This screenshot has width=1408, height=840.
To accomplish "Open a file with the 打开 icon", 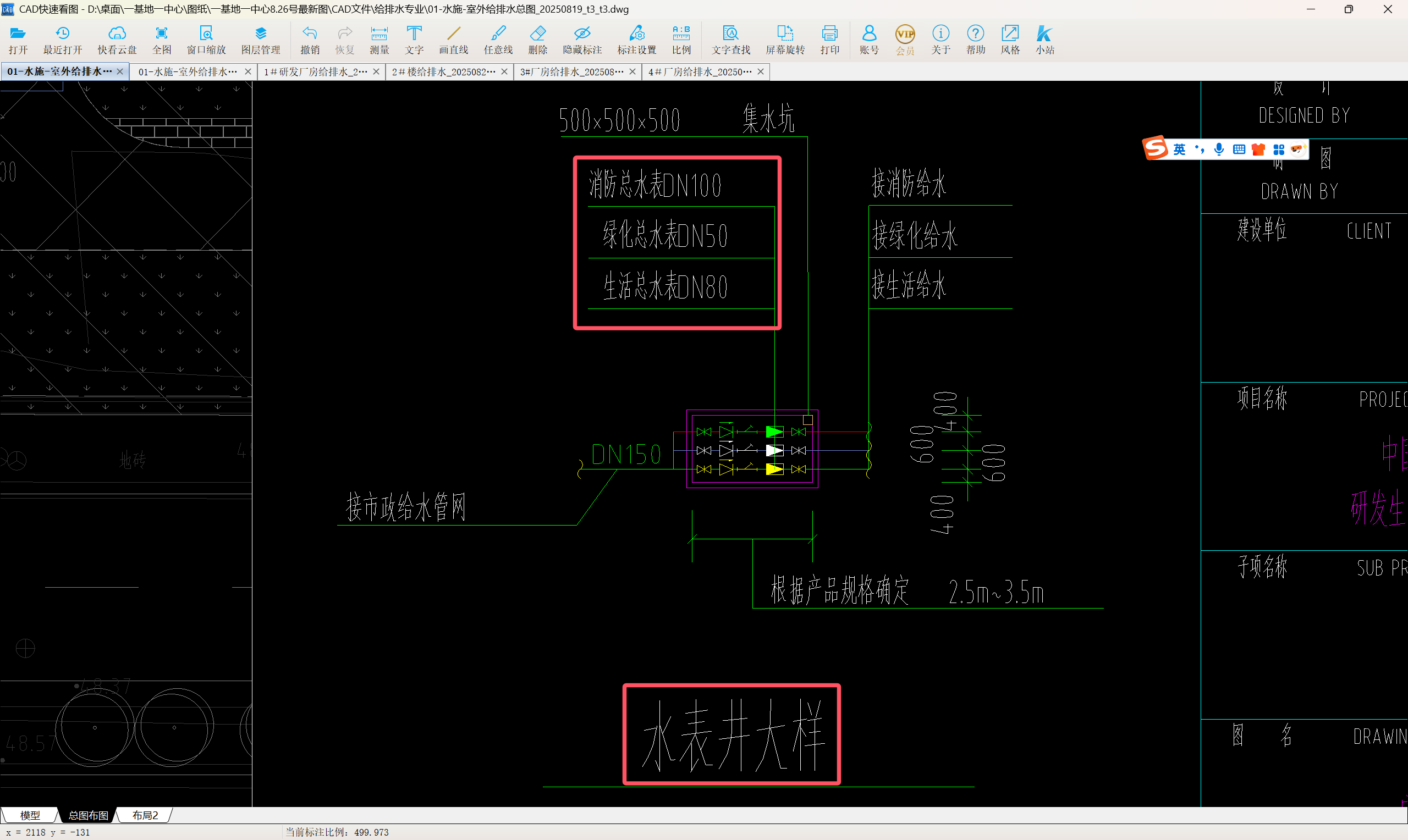I will click(18, 40).
